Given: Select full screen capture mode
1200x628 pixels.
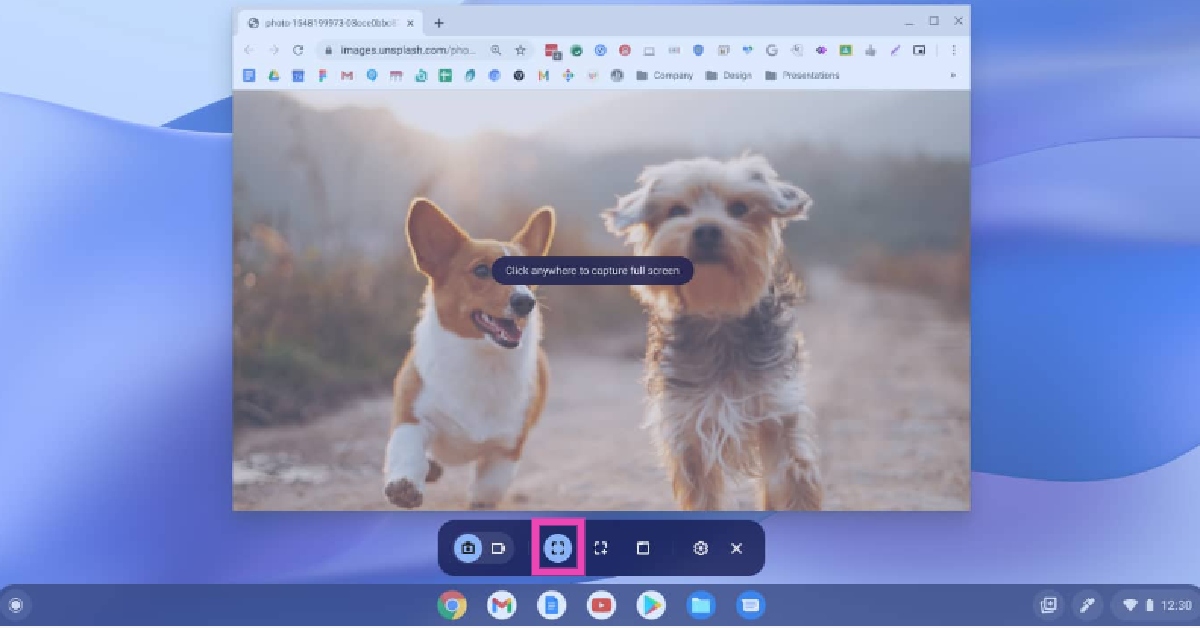Looking at the screenshot, I should pyautogui.click(x=558, y=548).
